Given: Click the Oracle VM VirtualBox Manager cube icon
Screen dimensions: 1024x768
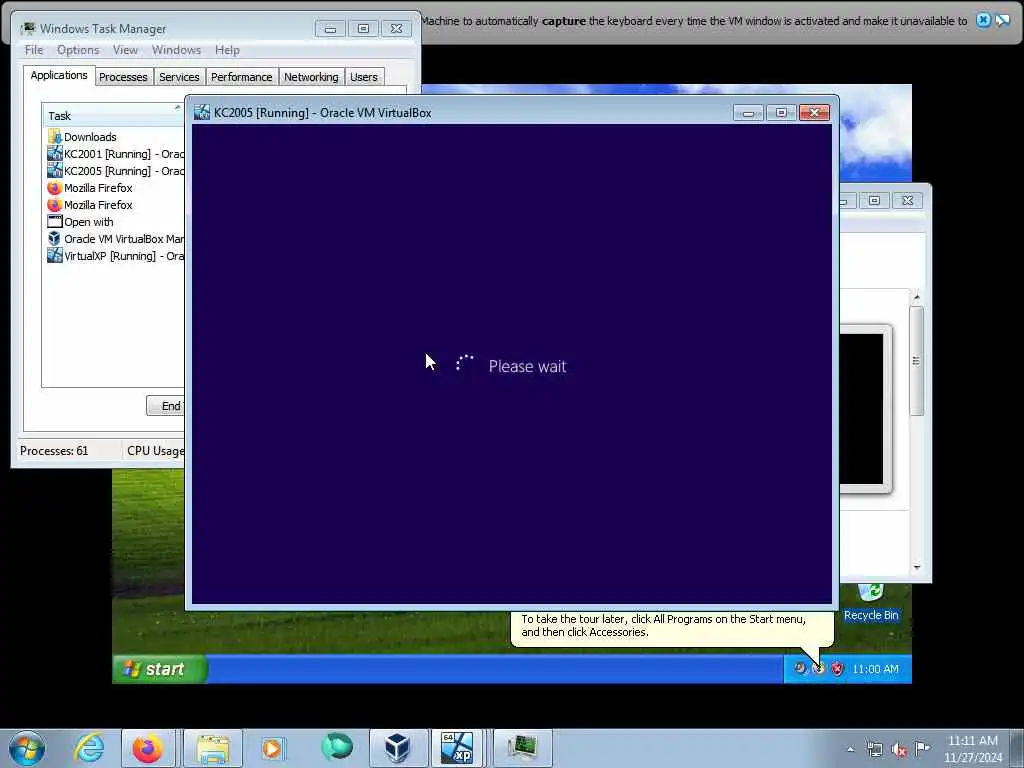Looking at the screenshot, I should (x=54, y=239).
